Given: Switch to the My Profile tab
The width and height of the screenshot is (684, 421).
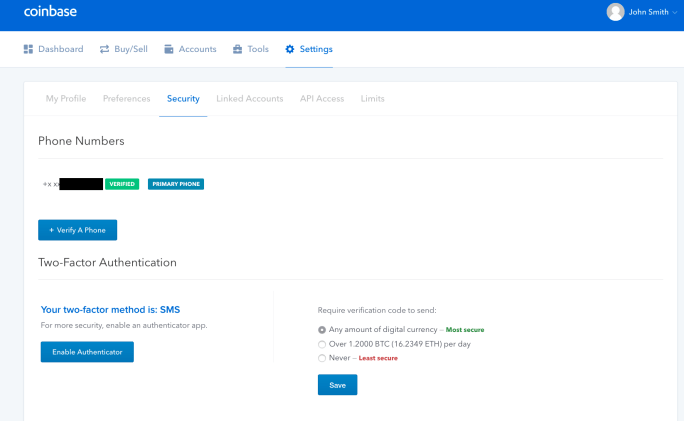Looking at the screenshot, I should (x=66, y=98).
